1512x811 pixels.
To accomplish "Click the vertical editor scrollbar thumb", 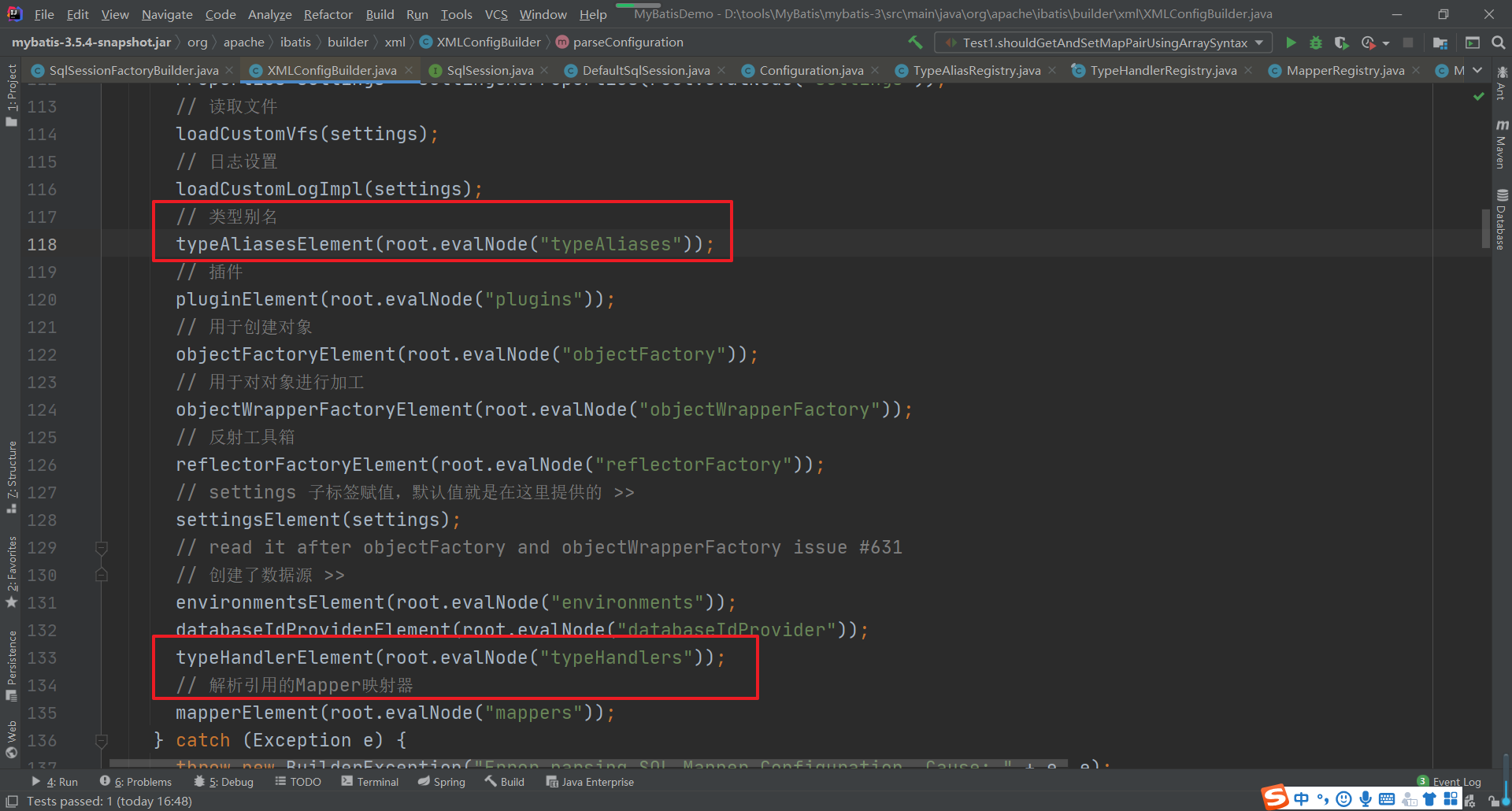I will point(1485,228).
